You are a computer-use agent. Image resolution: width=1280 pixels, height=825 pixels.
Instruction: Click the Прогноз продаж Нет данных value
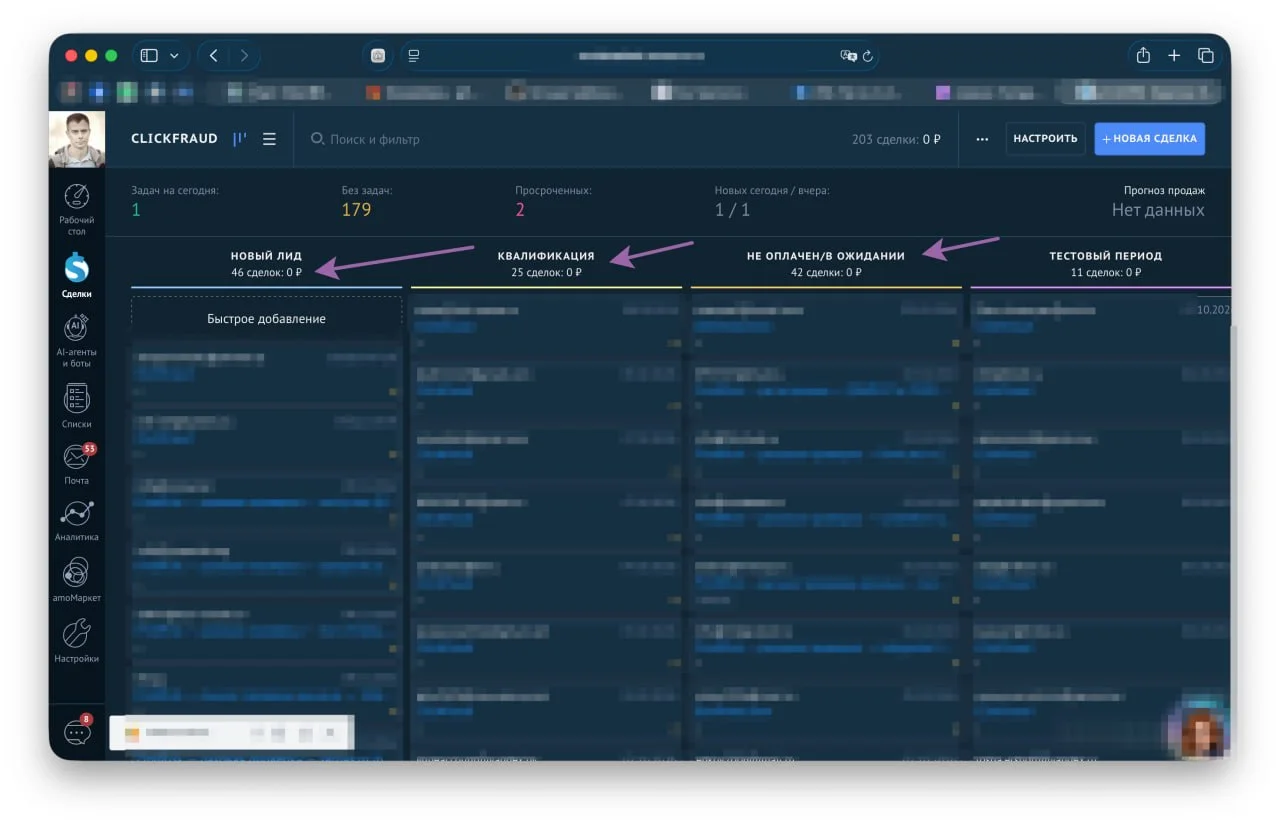[x=1158, y=210]
